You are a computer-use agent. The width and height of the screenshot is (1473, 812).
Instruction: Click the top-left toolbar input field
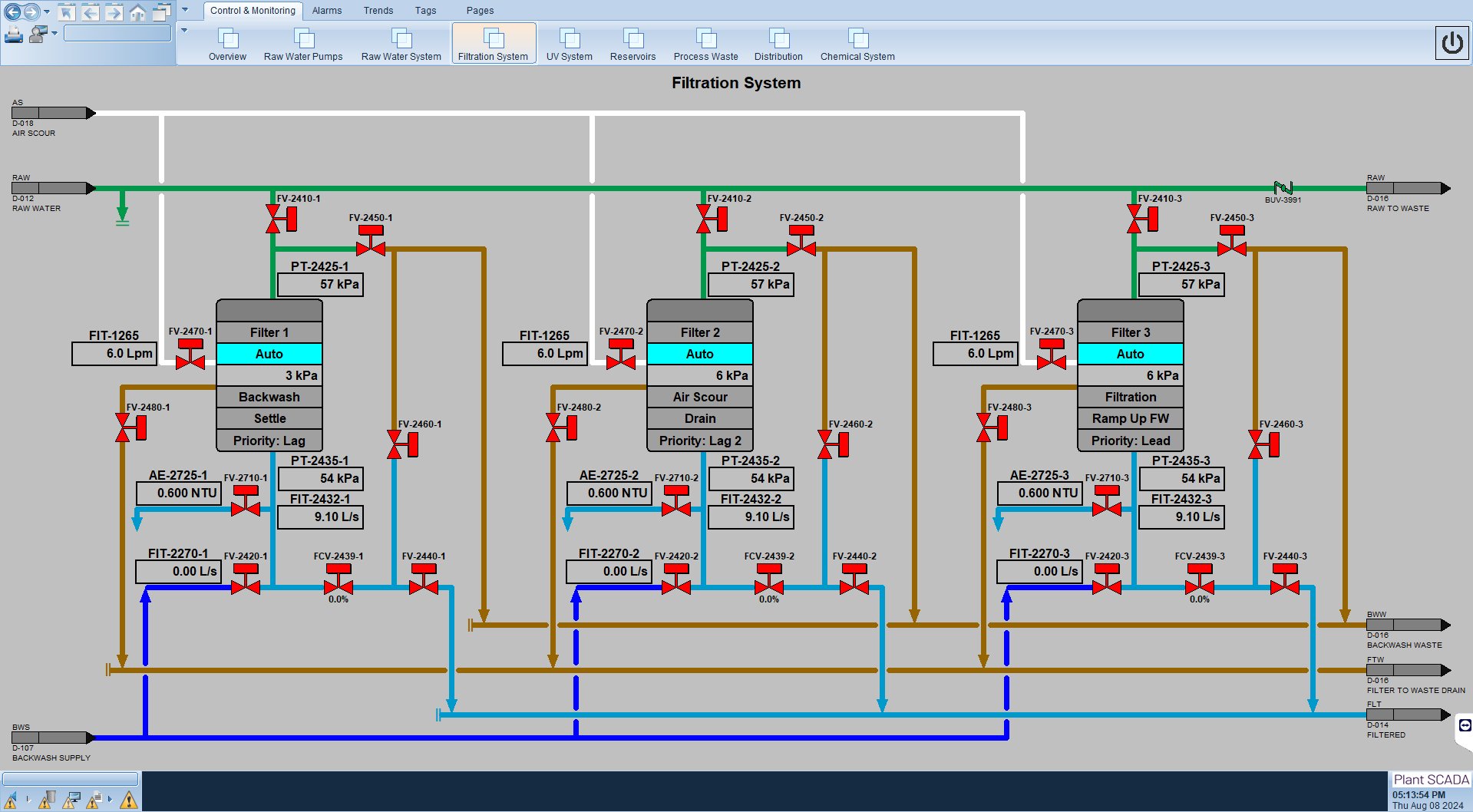117,33
